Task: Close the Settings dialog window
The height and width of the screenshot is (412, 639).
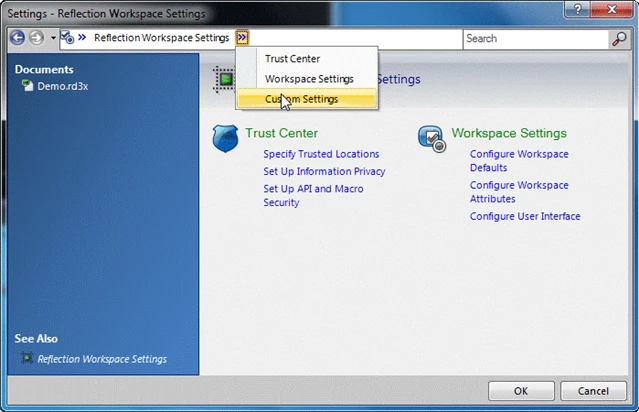Action: tap(612, 9)
